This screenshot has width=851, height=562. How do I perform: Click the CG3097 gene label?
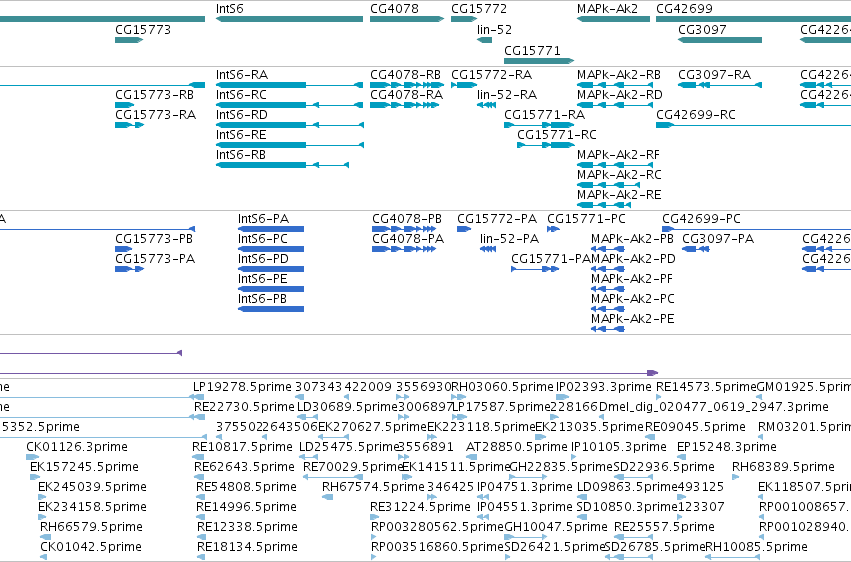click(x=702, y=30)
